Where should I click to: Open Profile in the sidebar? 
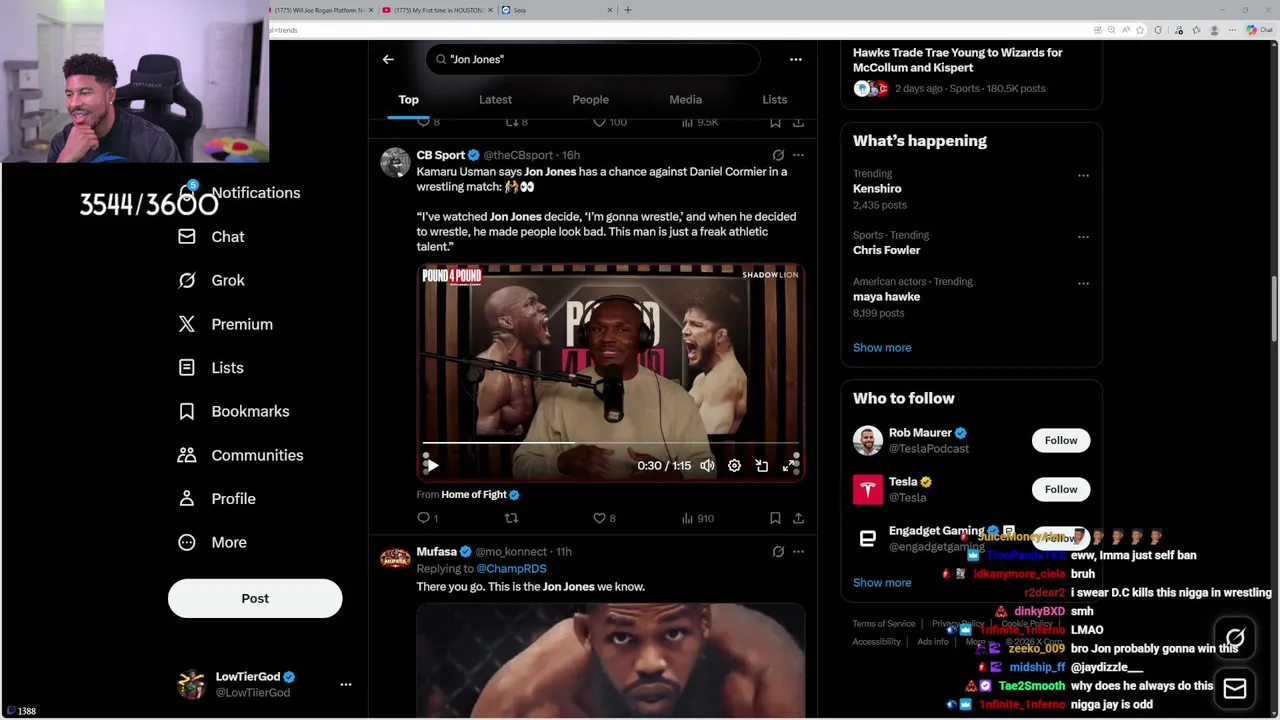[x=217, y=499]
